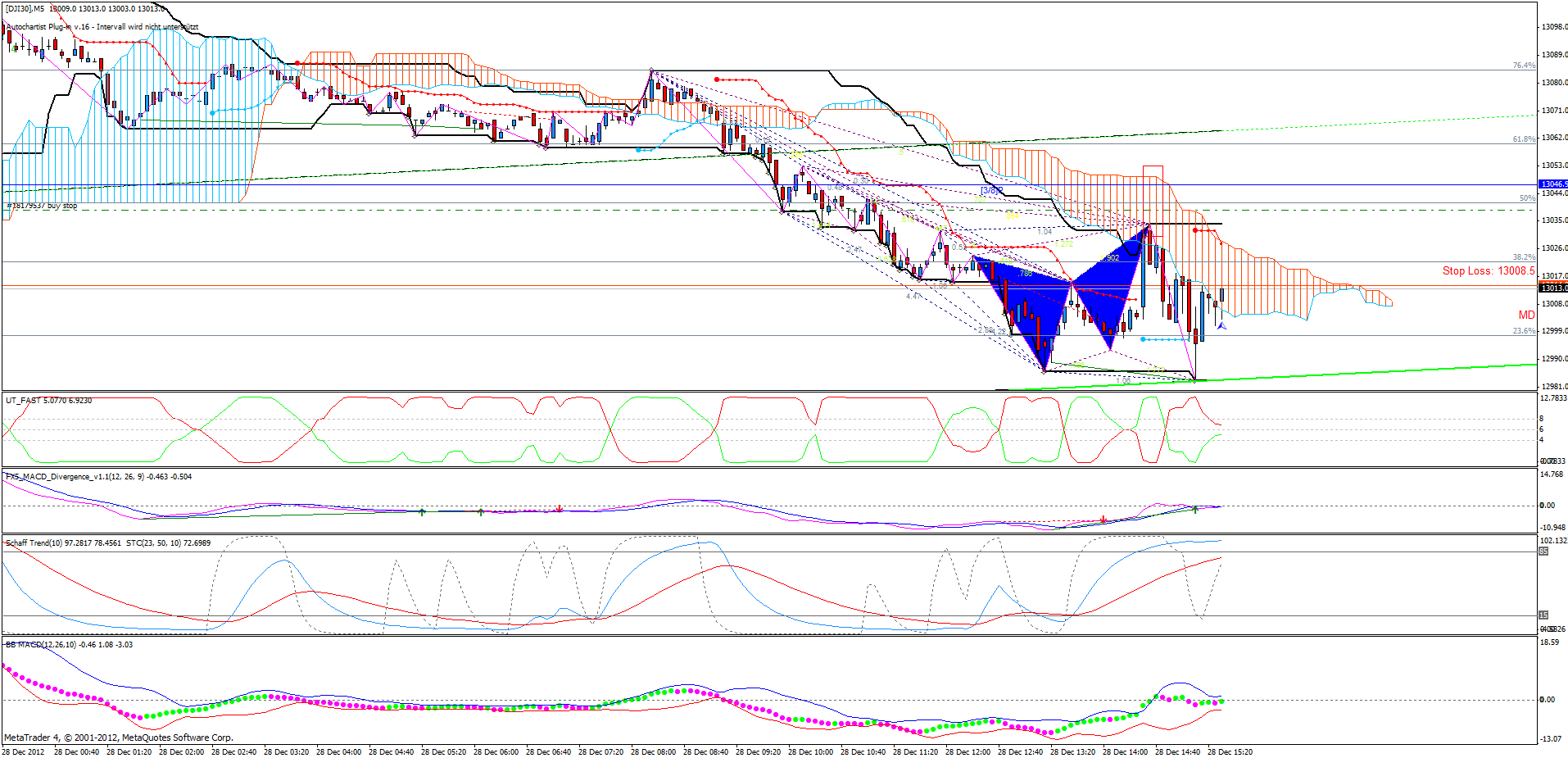Click the blue arrow marker below the last candle

1221,326
